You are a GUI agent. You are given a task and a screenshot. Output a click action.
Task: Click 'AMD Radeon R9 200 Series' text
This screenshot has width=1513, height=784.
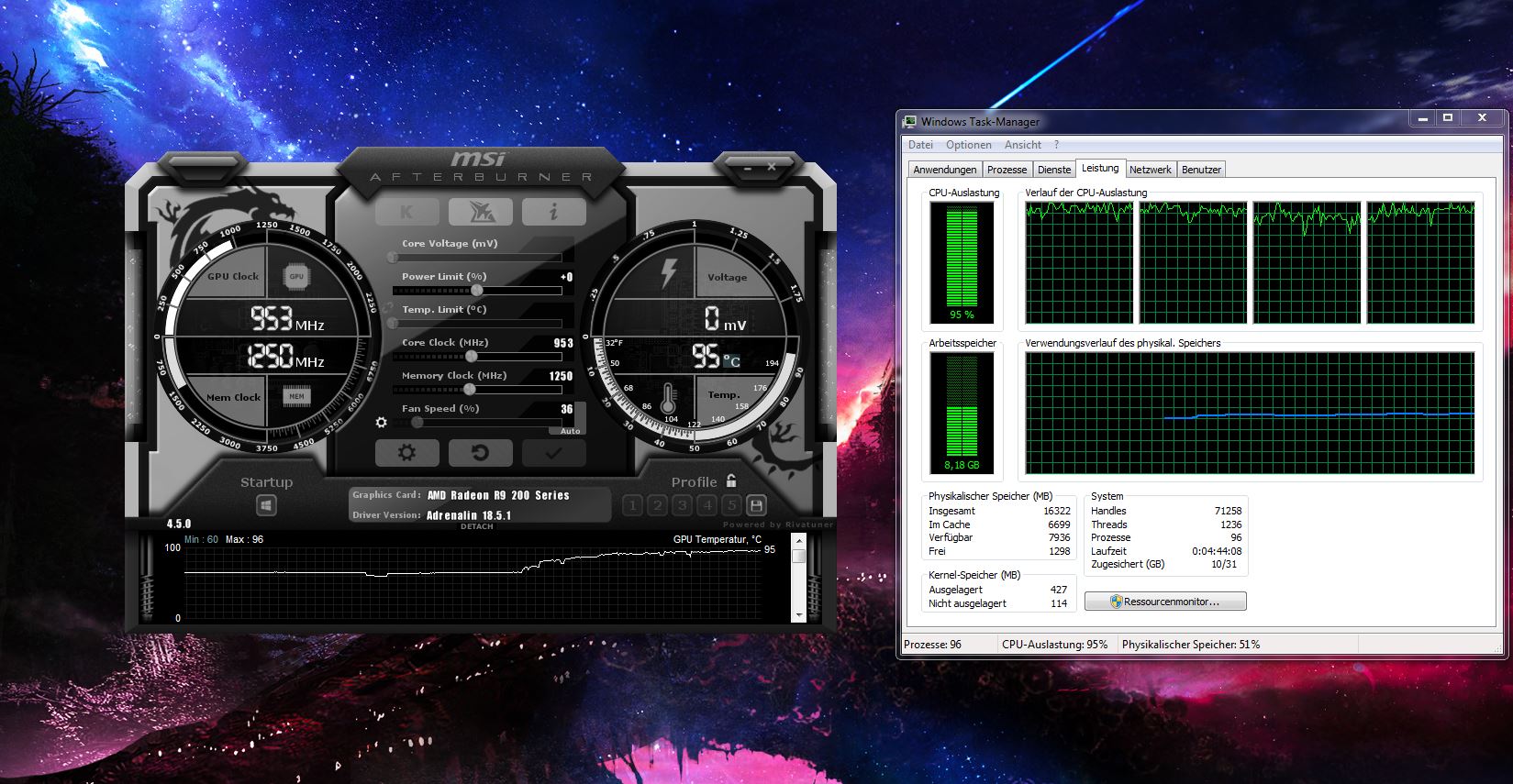tap(498, 495)
